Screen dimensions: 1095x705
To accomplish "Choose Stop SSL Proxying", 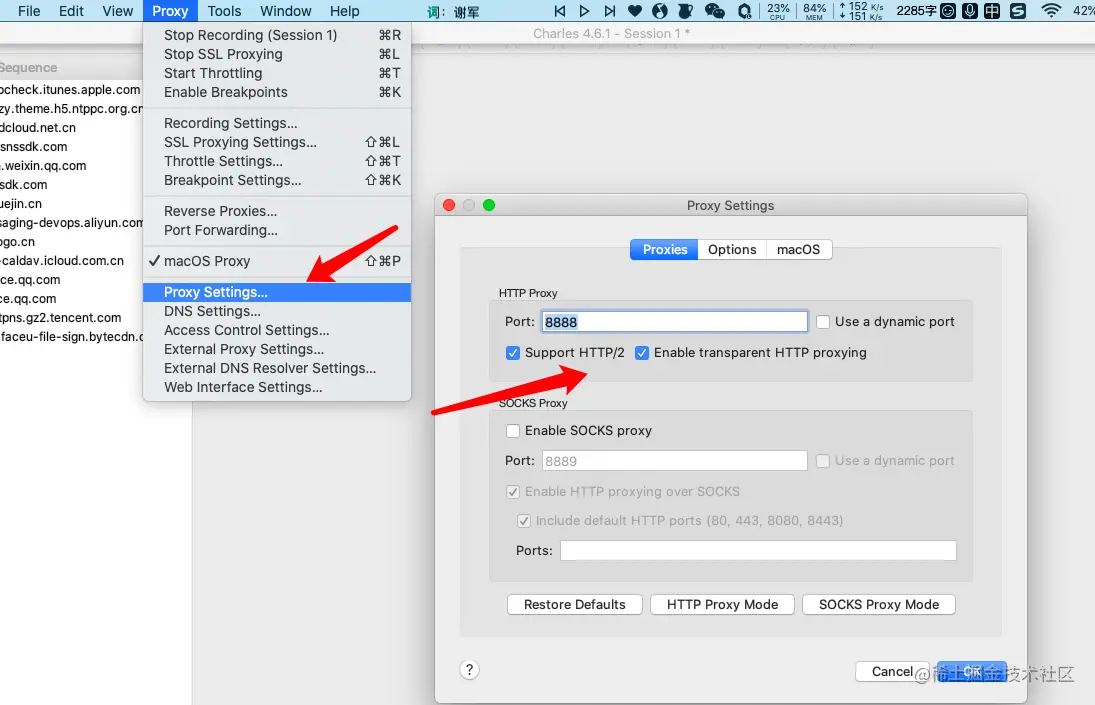I will (277, 54).
